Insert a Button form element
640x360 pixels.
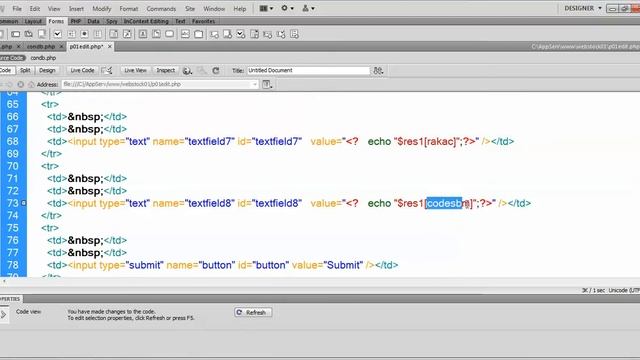(x=169, y=34)
